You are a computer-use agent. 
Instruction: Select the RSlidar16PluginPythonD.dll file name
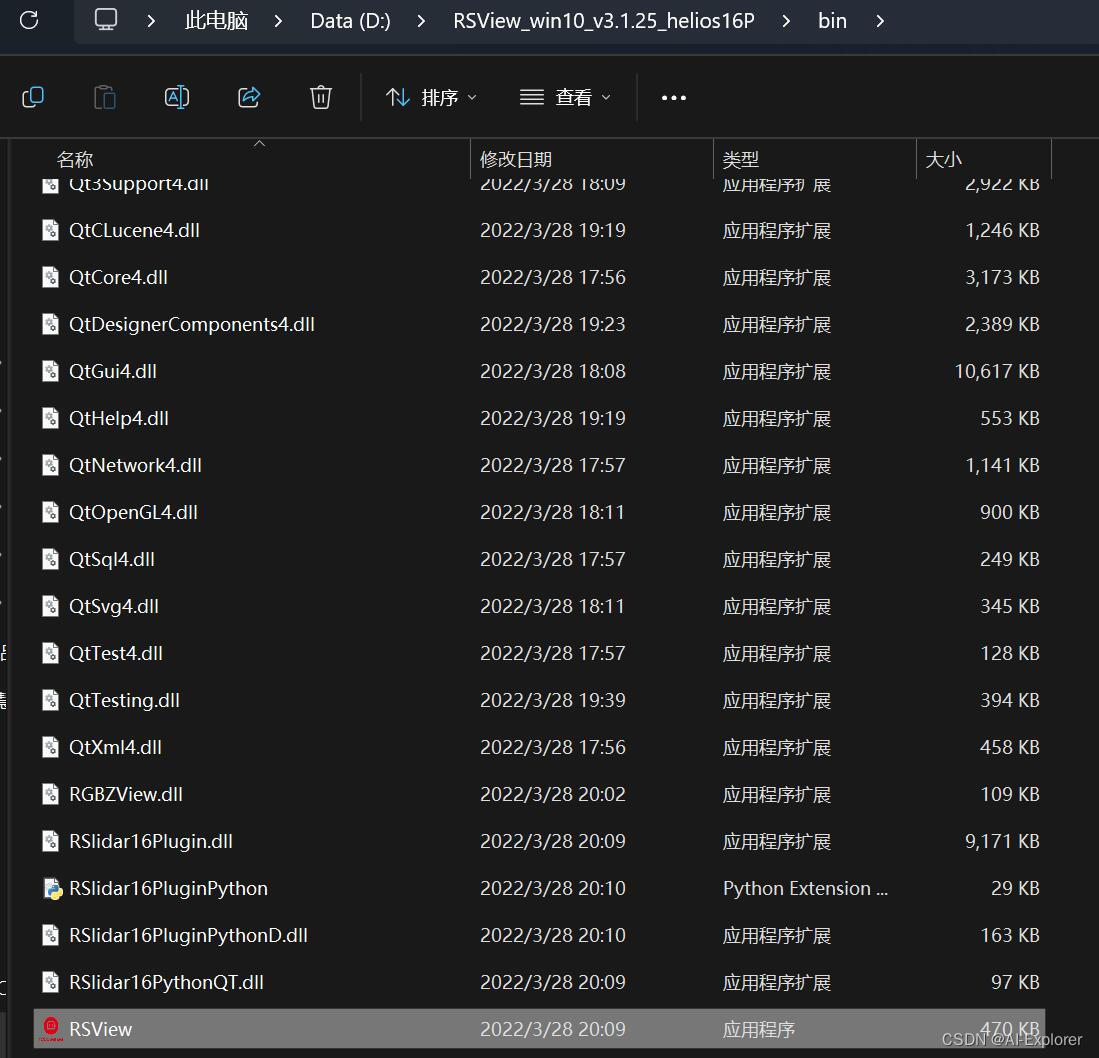pos(188,935)
